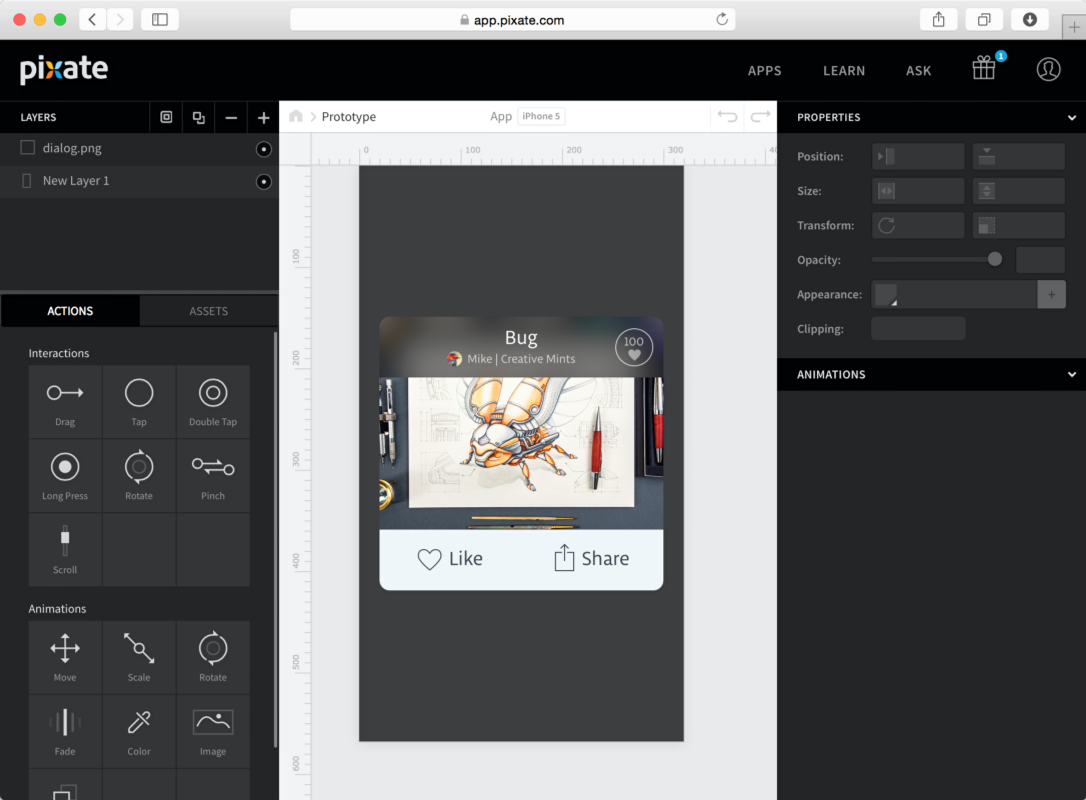This screenshot has width=1086, height=800.
Task: Add an appearance with the plus button
Action: [x=1051, y=294]
